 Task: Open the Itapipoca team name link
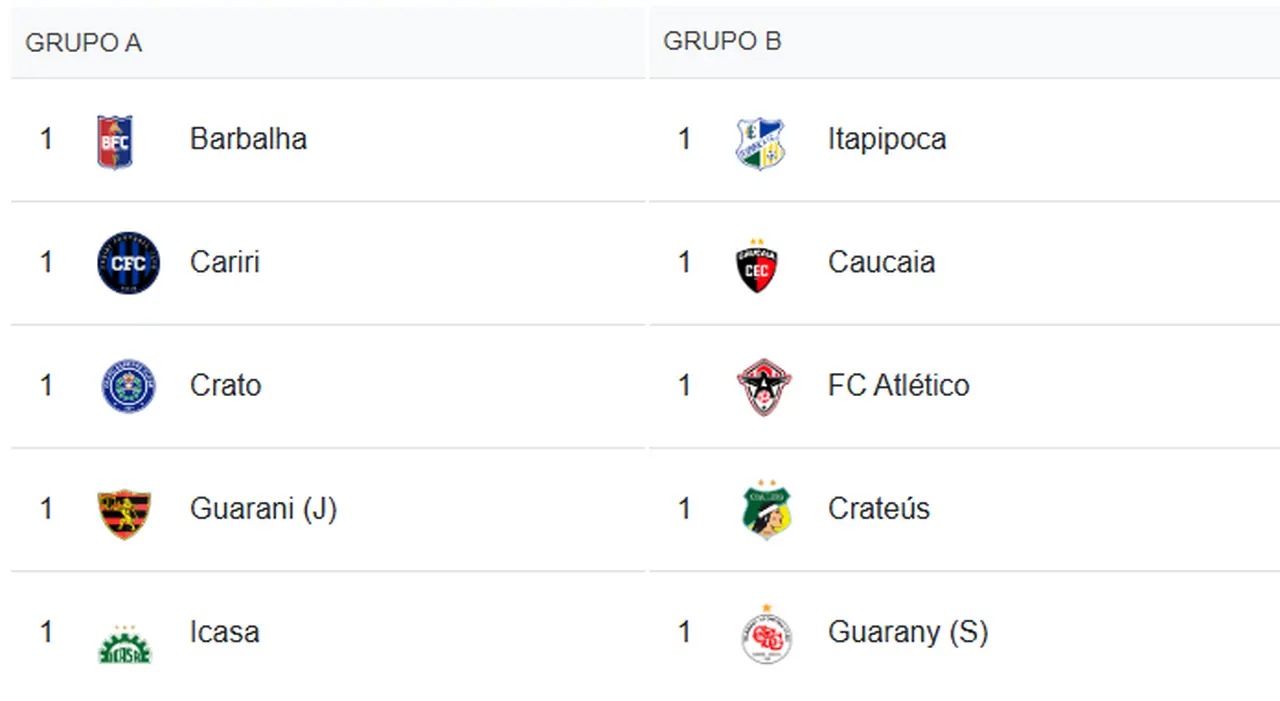click(887, 139)
